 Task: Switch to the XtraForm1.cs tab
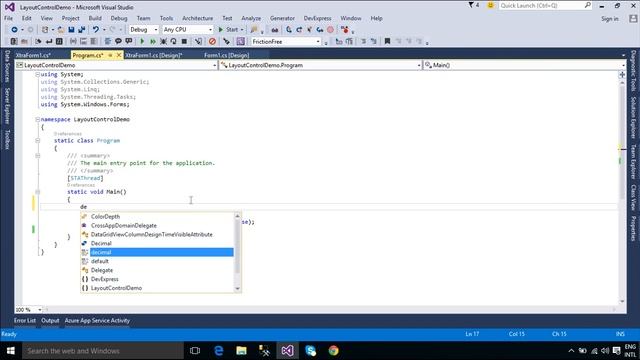[33, 55]
